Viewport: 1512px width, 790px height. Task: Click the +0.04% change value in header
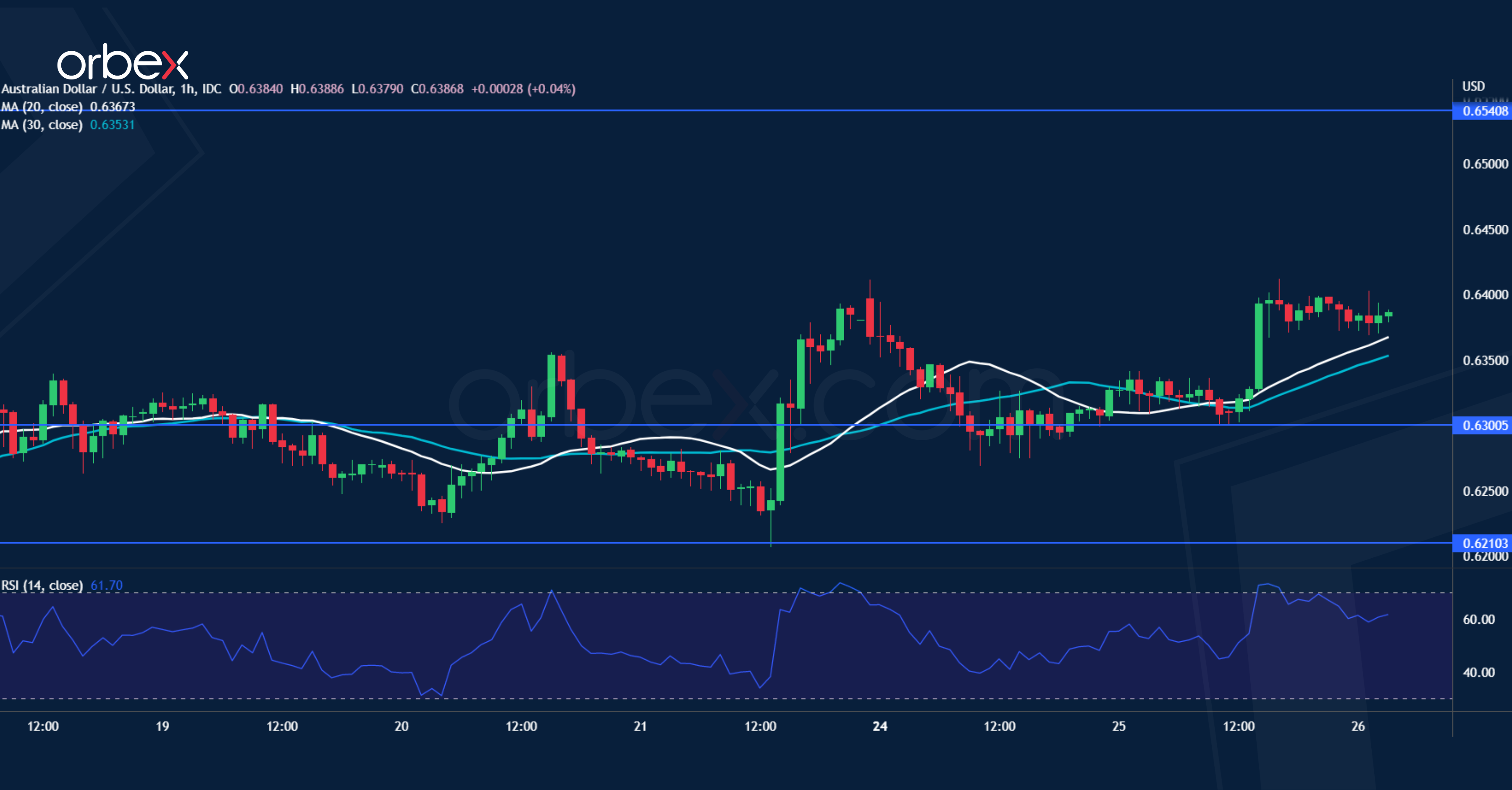click(550, 89)
